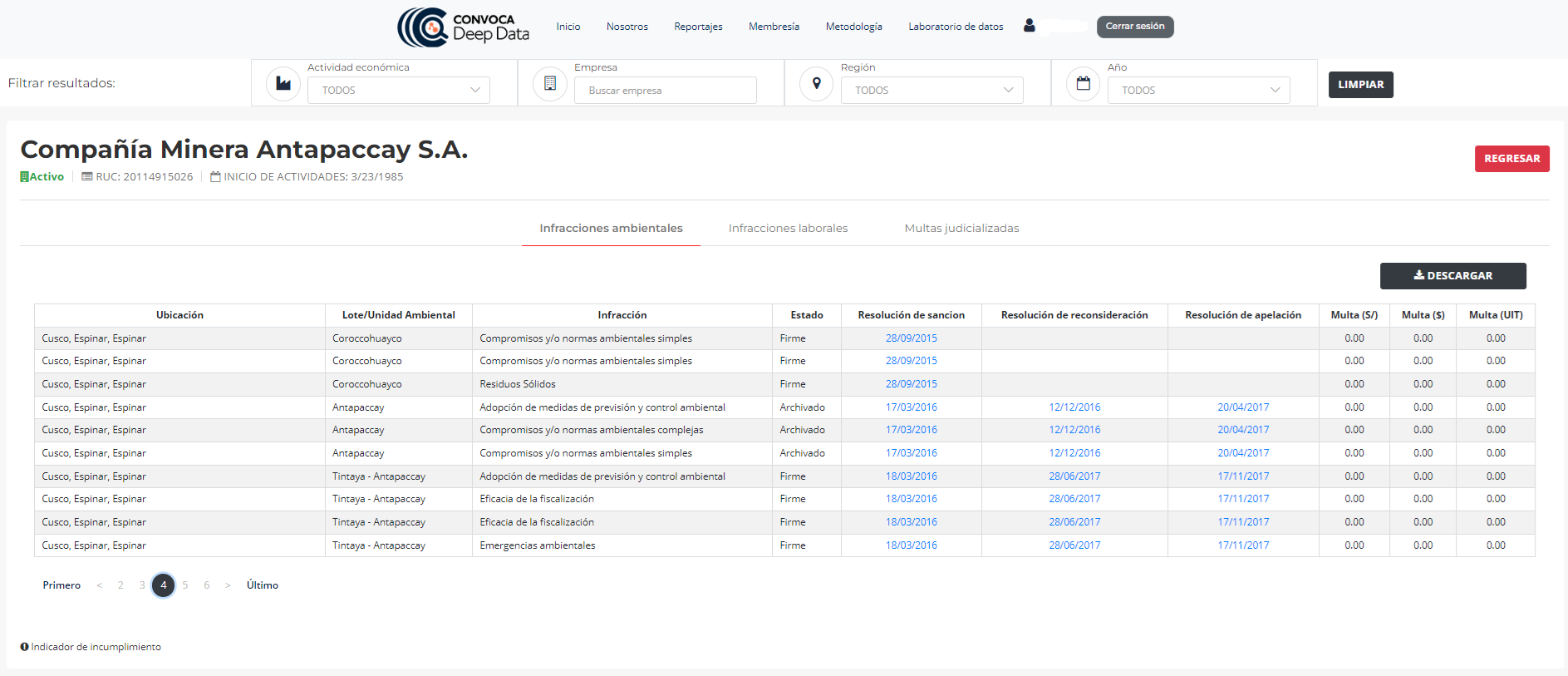Viewport: 1568px width, 676px height.
Task: Open the Año dropdown
Action: pyautogui.click(x=1199, y=90)
